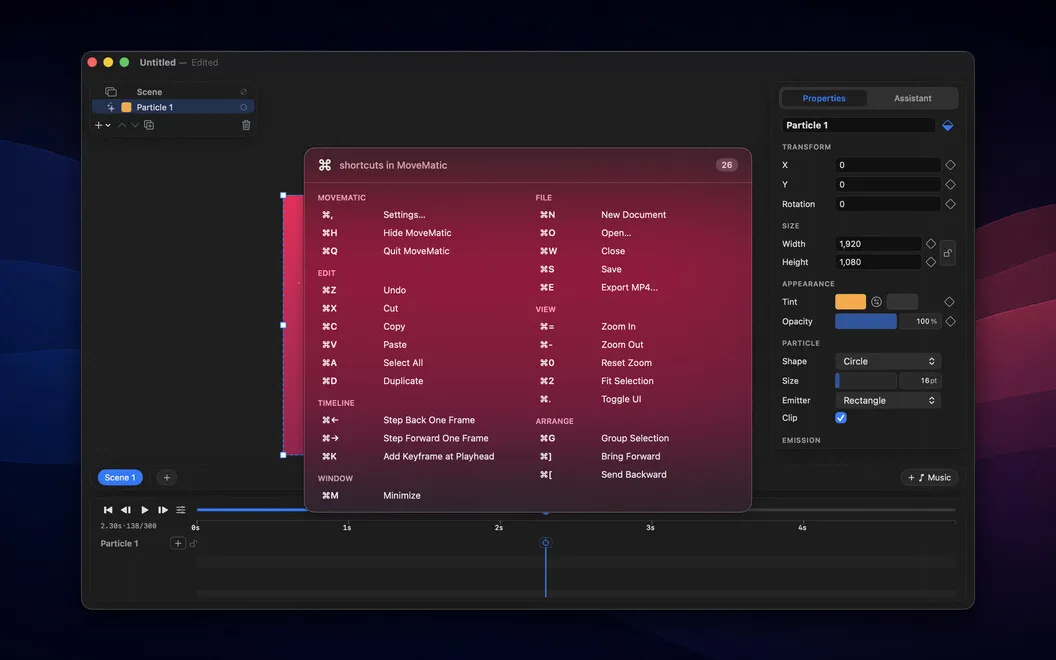This screenshot has height=660, width=1056.
Task: Toggle keyframe diamond for Opacity
Action: point(950,321)
